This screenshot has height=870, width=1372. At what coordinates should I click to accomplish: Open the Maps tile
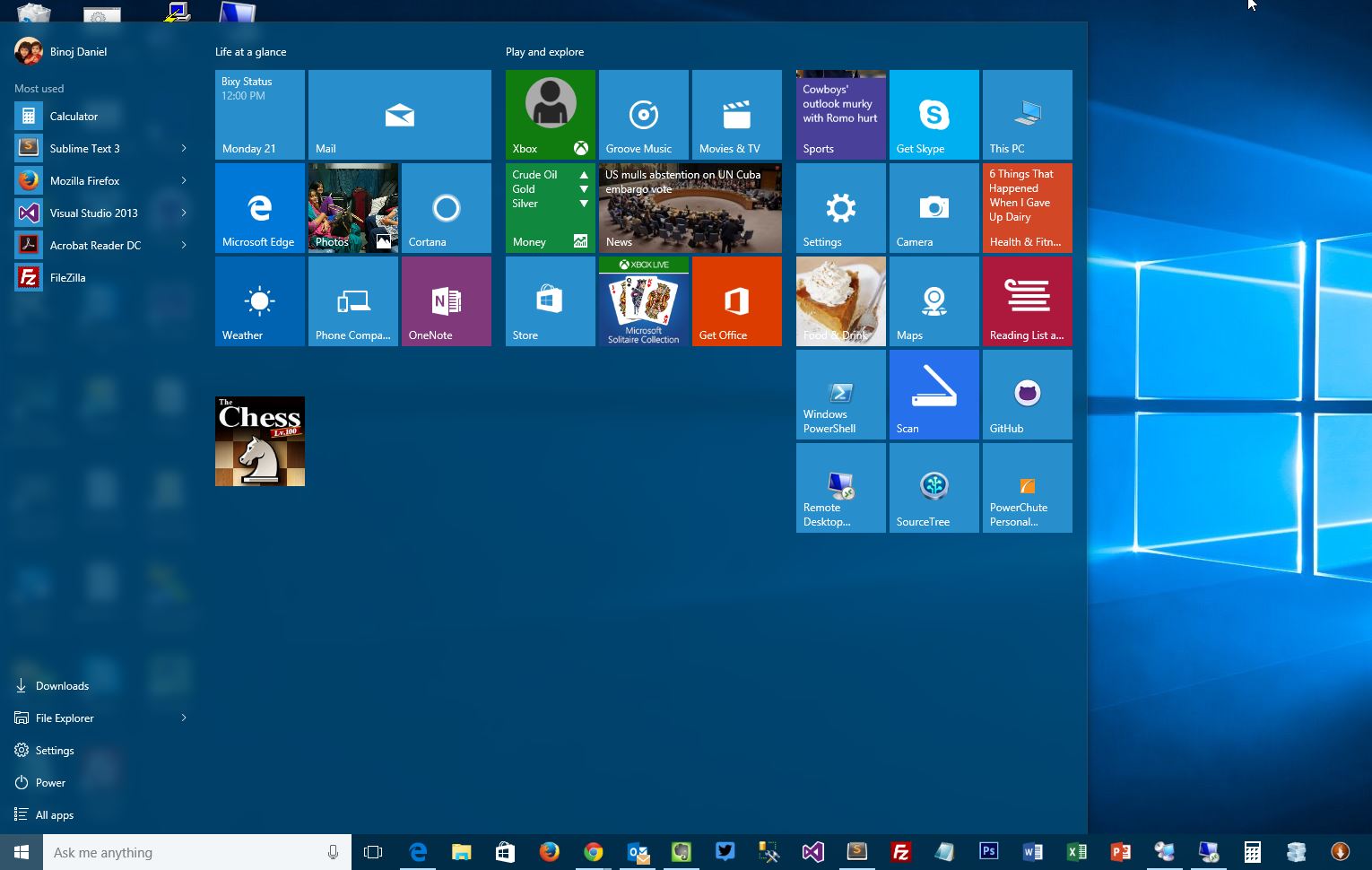point(934,301)
